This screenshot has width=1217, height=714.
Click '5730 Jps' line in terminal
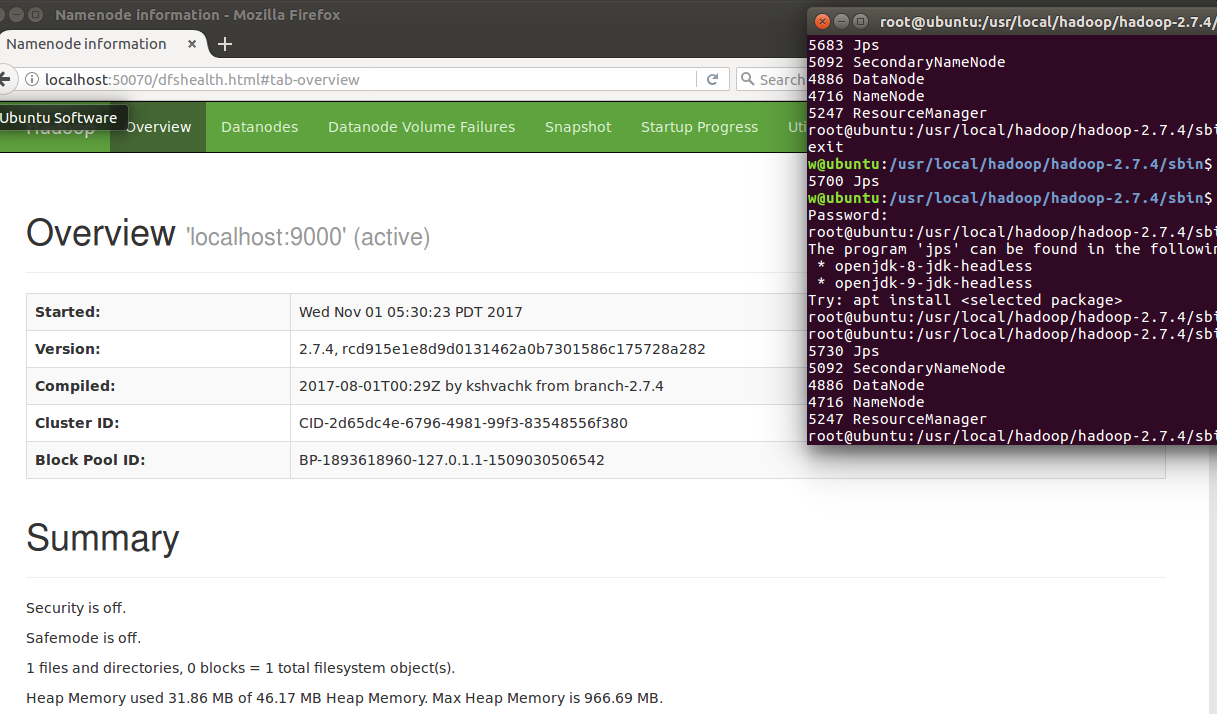point(844,351)
